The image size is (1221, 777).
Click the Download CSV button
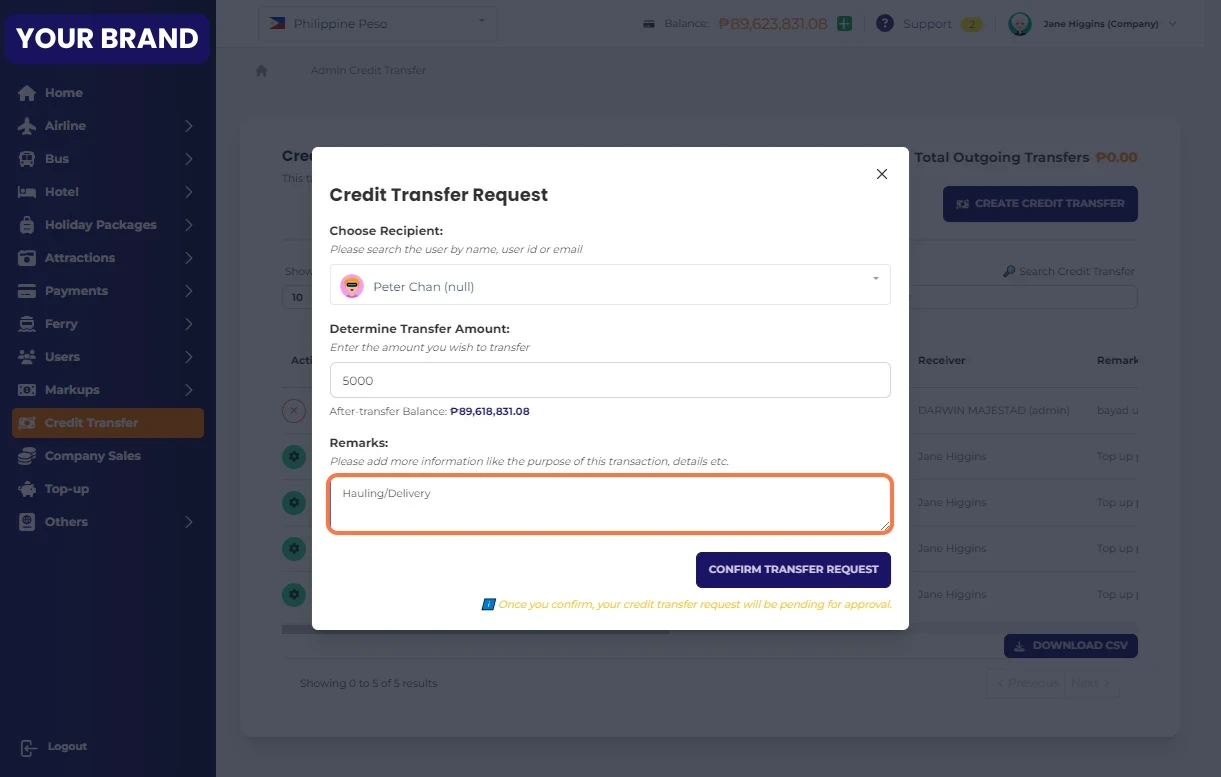[x=1070, y=646]
